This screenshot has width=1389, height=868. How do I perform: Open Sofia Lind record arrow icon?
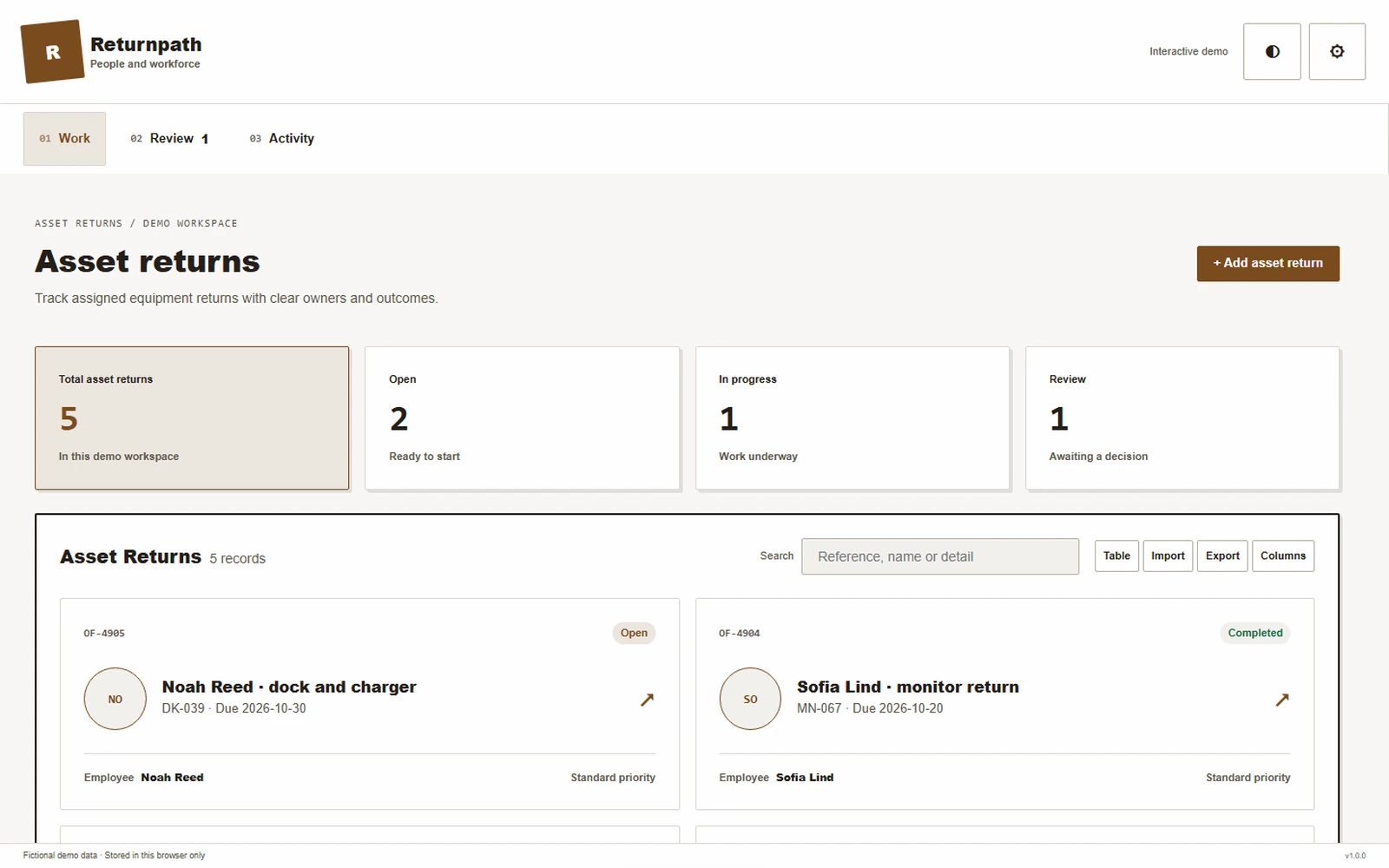[x=1282, y=700]
